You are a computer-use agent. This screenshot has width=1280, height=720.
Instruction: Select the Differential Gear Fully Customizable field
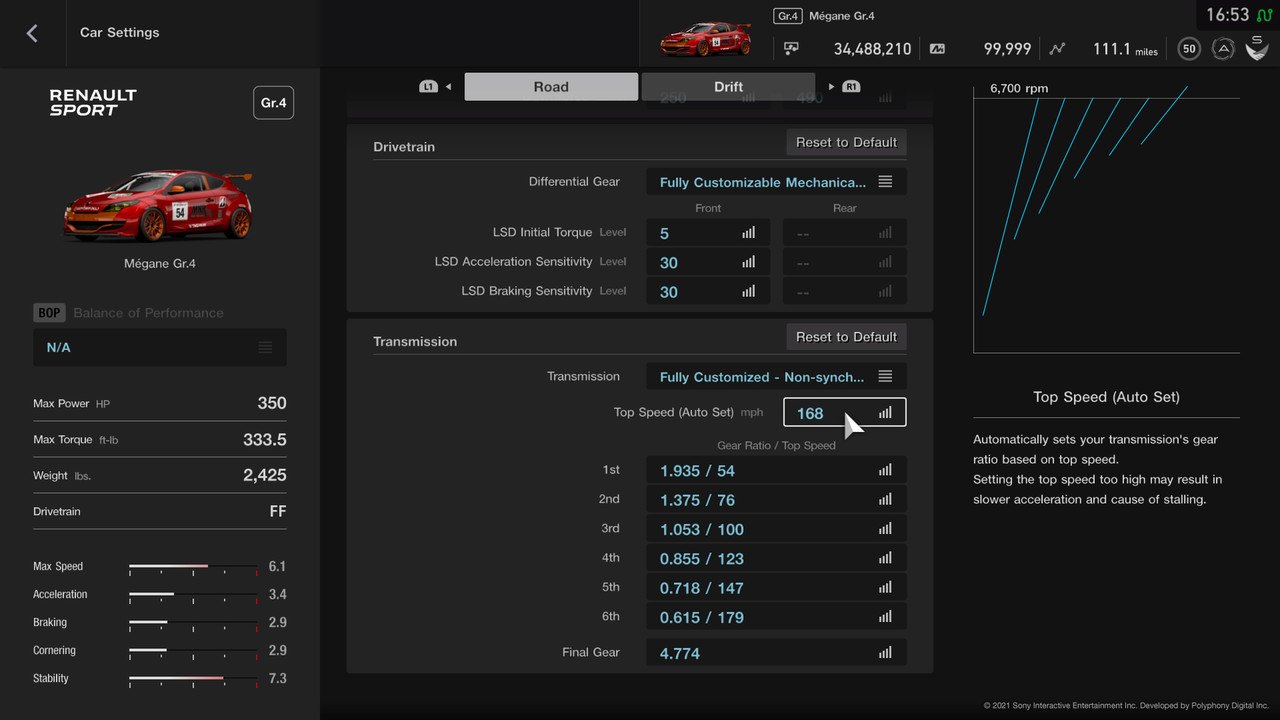pyautogui.click(x=777, y=182)
